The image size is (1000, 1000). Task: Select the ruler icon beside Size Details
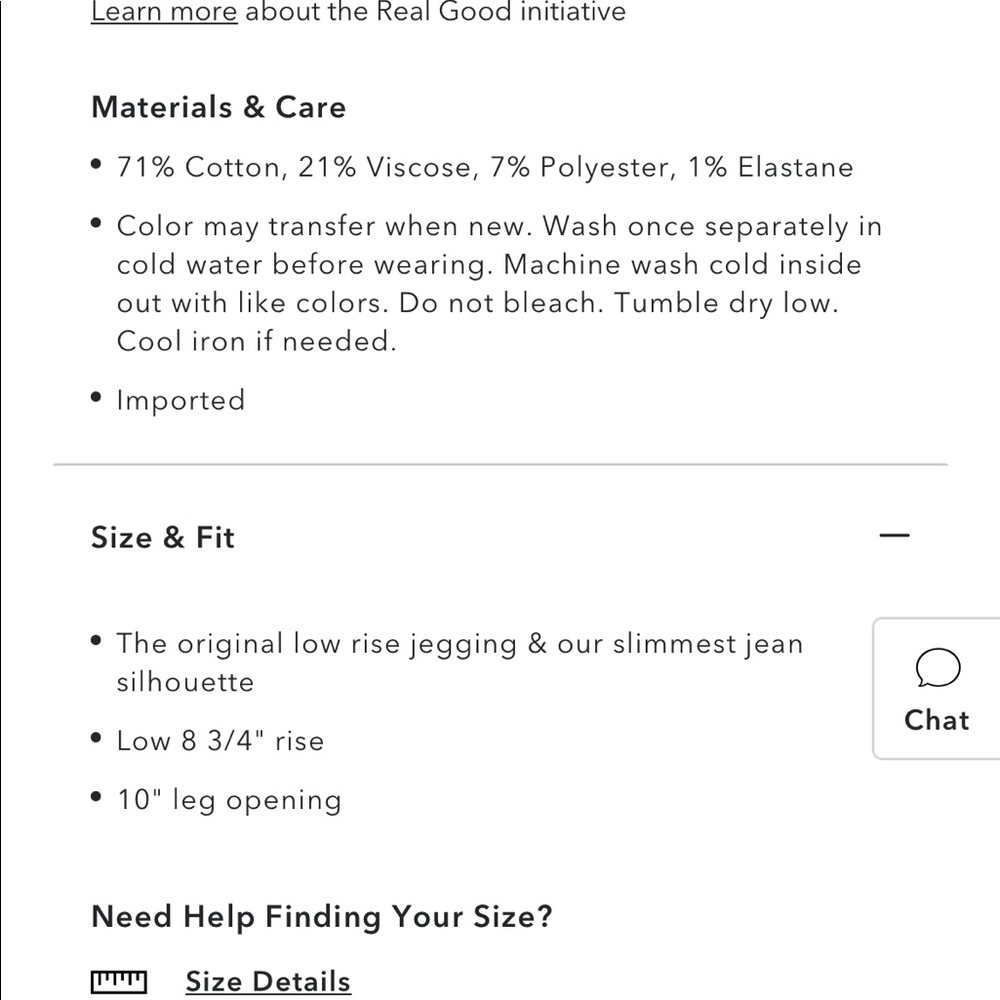119,981
